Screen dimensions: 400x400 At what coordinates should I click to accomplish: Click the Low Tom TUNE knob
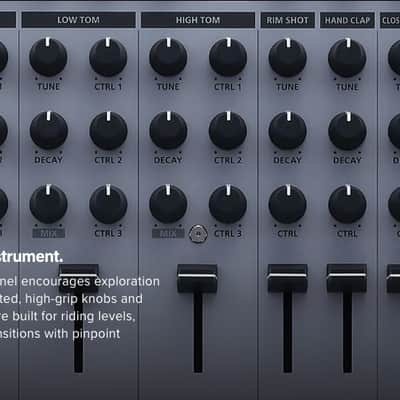48,57
